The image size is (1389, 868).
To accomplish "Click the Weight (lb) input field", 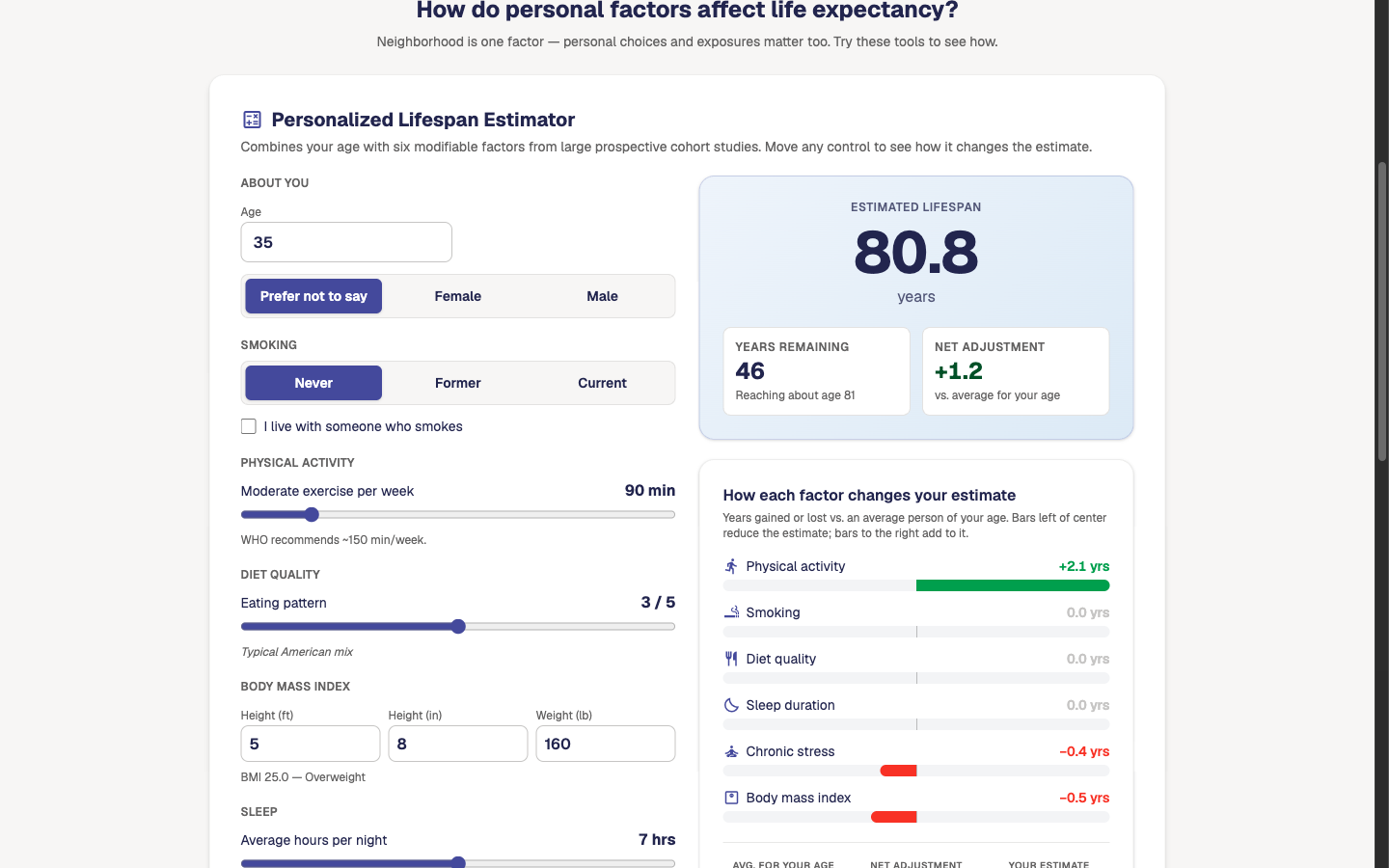I will 606,744.
